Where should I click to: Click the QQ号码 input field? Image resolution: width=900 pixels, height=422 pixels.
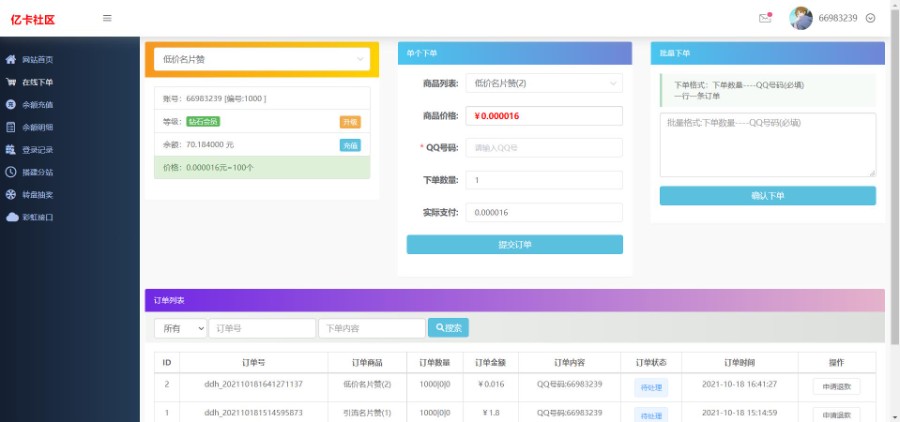545,148
